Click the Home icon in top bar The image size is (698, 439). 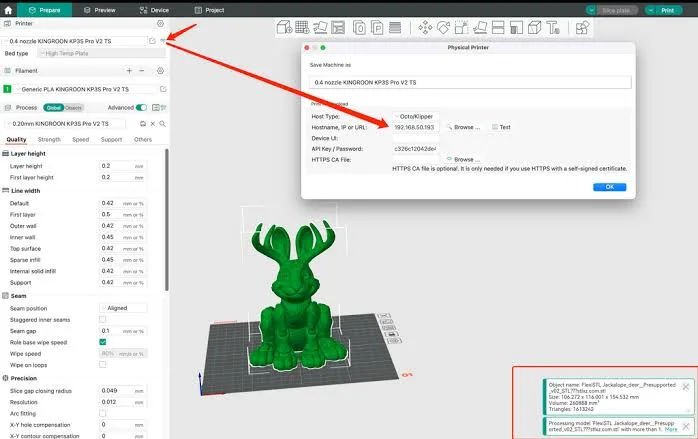[8, 9]
